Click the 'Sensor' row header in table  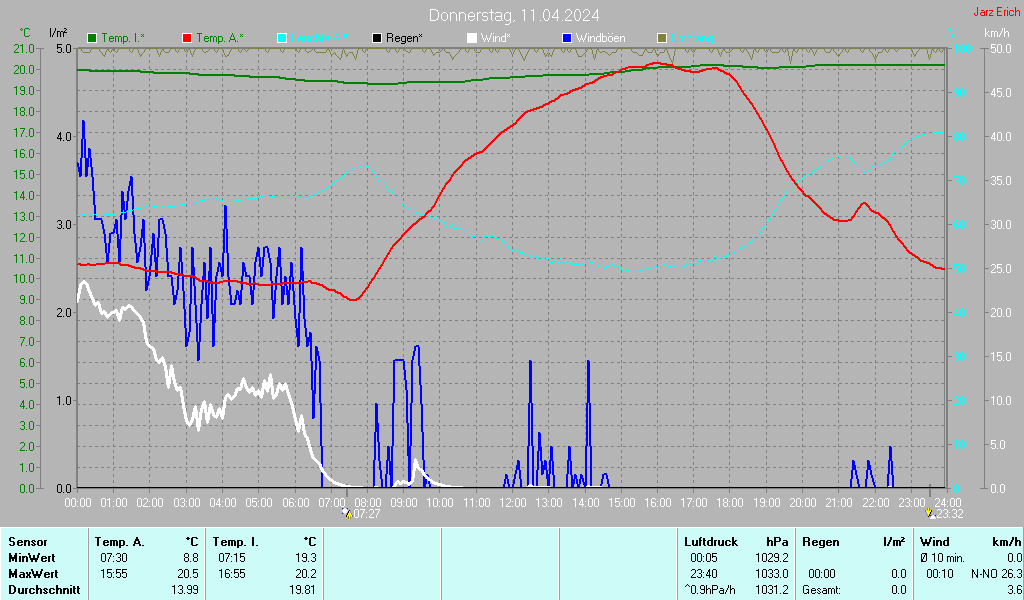coord(28,542)
